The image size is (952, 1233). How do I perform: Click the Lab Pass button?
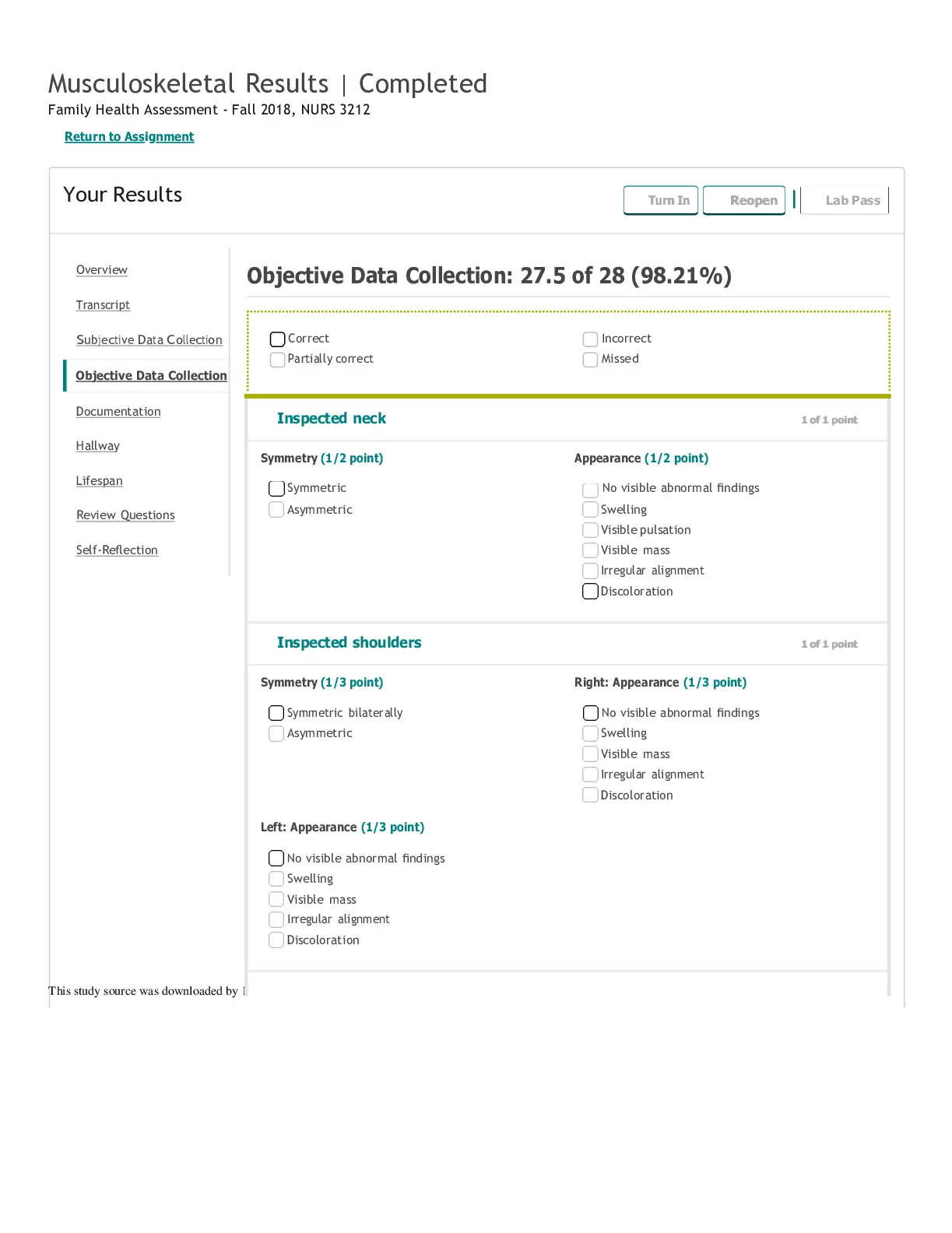[x=845, y=201]
